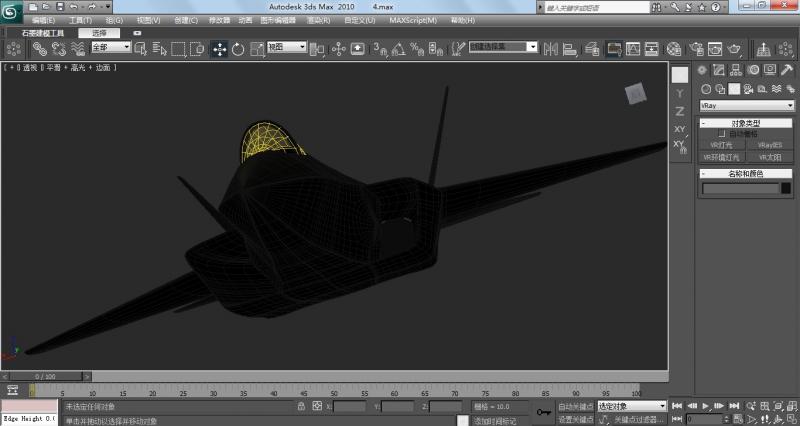Select the Cameras category icon

(748, 88)
